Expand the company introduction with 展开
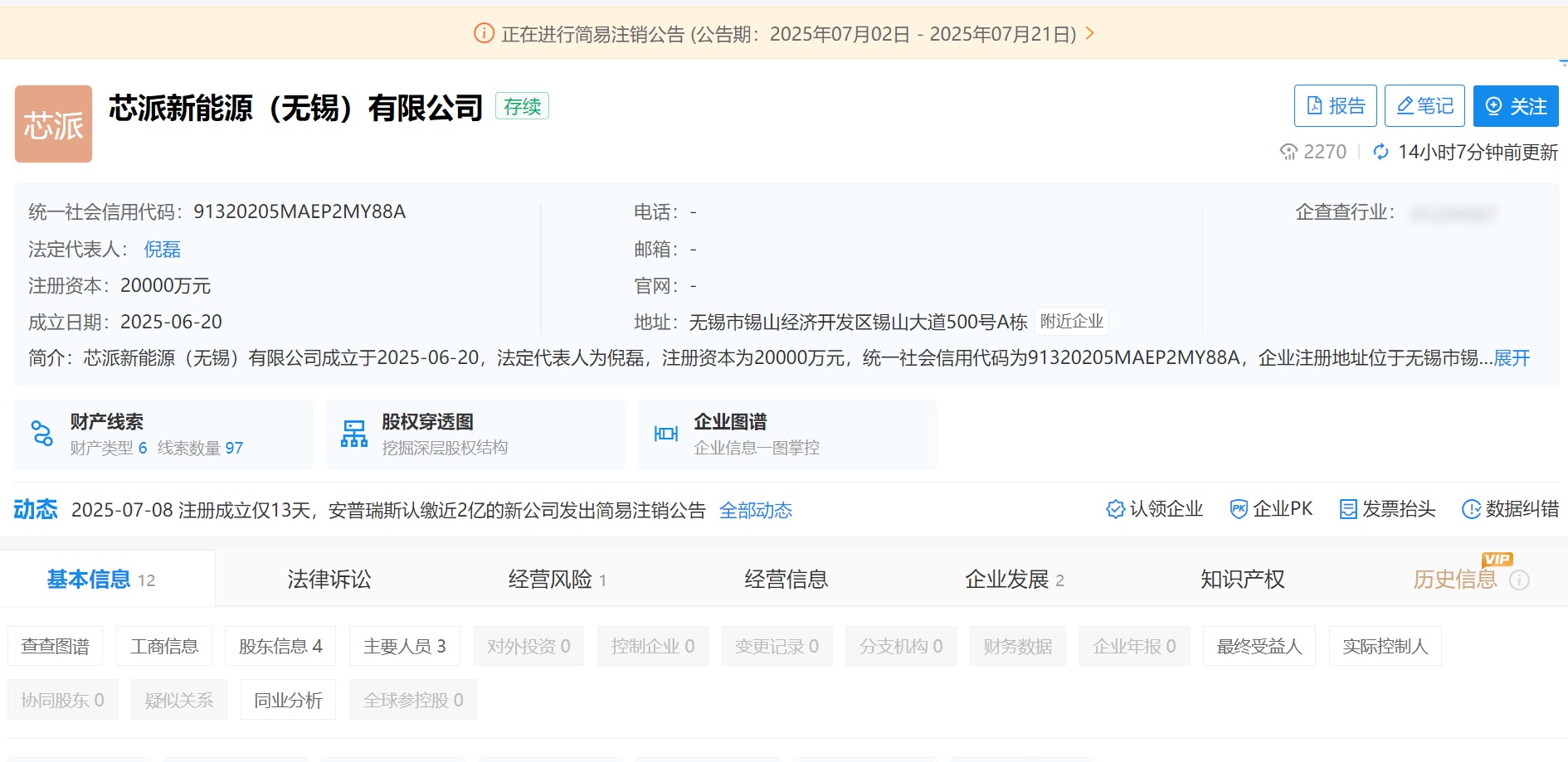 point(1512,357)
